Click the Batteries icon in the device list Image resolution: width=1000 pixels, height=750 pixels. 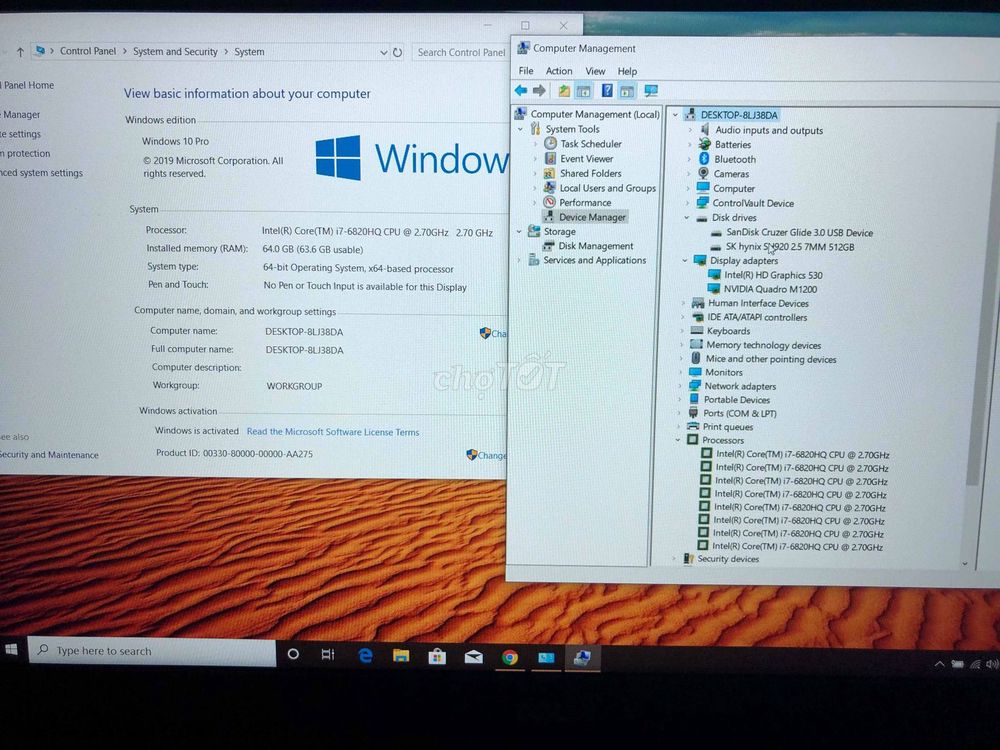coord(704,144)
